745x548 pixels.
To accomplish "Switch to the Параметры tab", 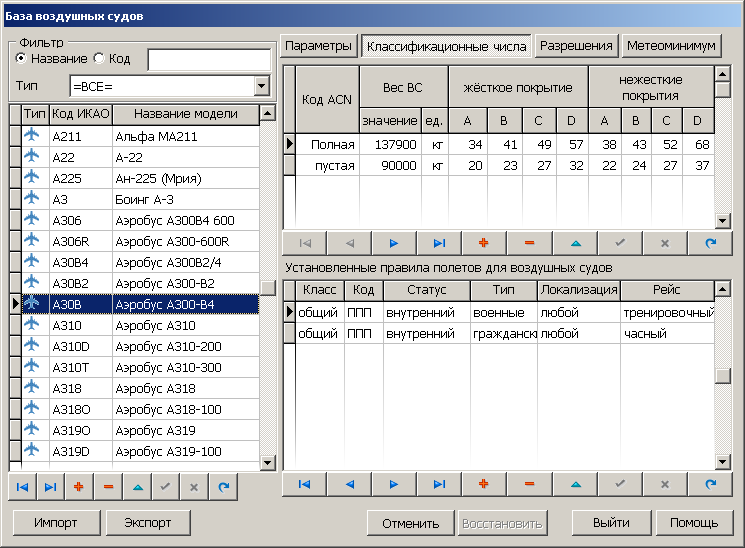I will [x=319, y=46].
